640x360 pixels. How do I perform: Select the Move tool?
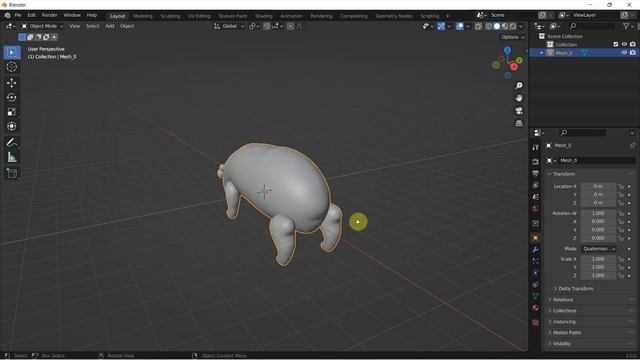(x=11, y=83)
